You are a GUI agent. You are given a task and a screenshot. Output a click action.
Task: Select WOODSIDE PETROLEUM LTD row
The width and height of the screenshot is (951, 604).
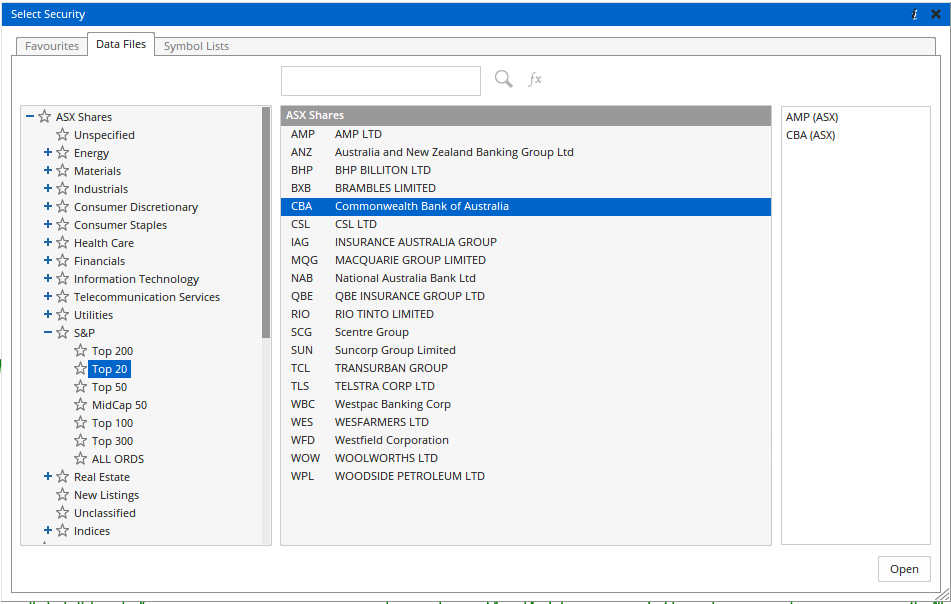(526, 476)
